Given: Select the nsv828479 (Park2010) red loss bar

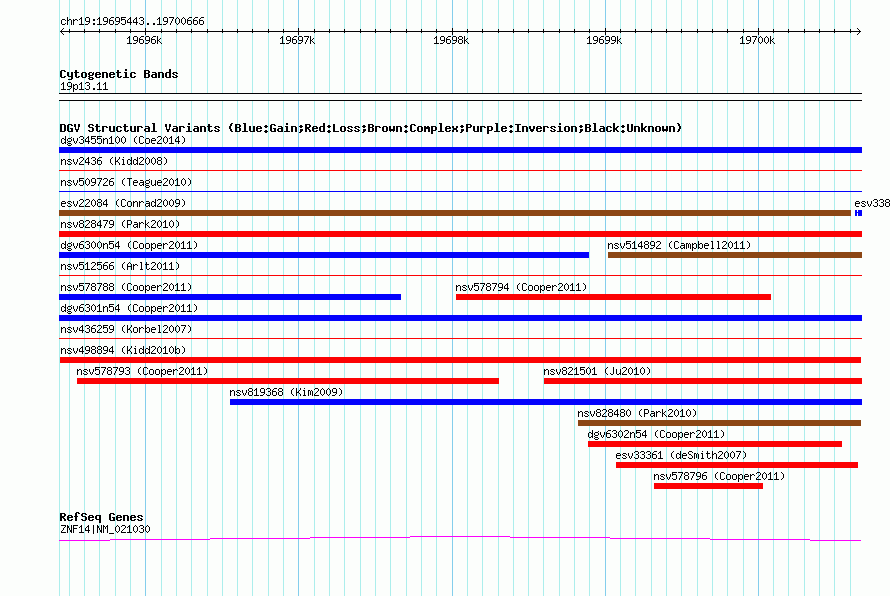Looking at the screenshot, I should (460, 234).
